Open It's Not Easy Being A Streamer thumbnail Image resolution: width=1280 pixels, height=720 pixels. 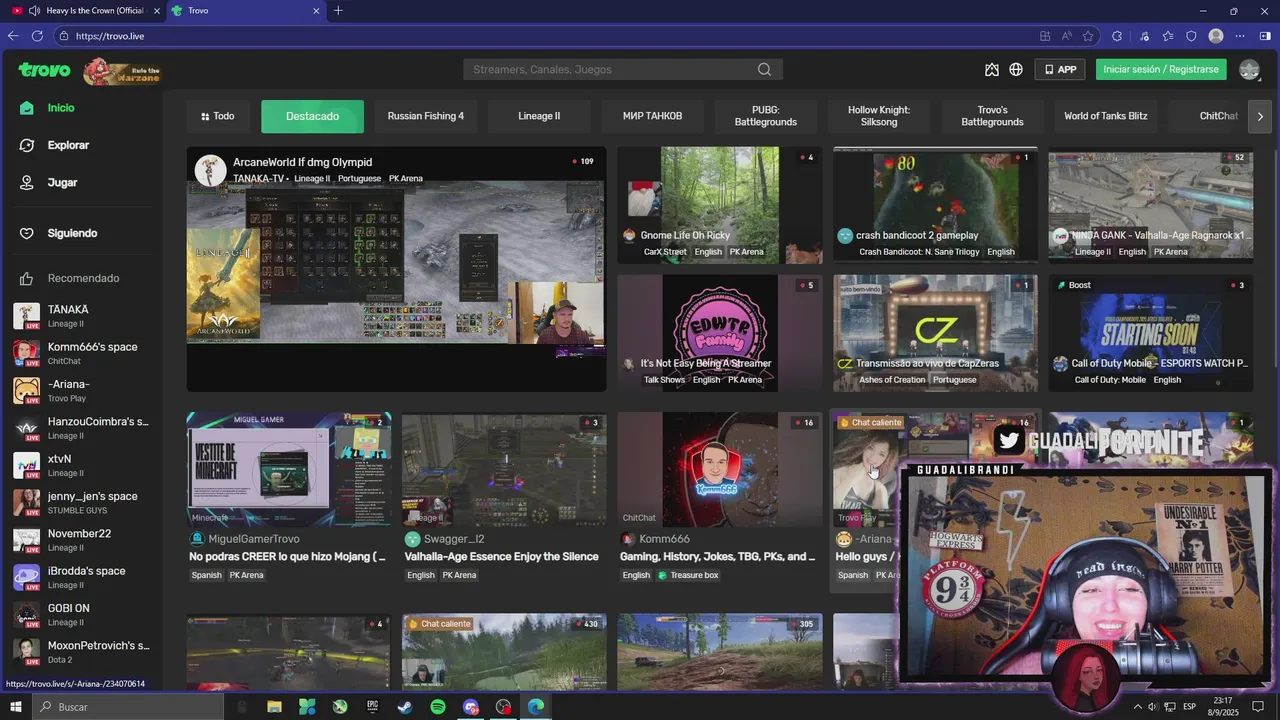click(719, 333)
